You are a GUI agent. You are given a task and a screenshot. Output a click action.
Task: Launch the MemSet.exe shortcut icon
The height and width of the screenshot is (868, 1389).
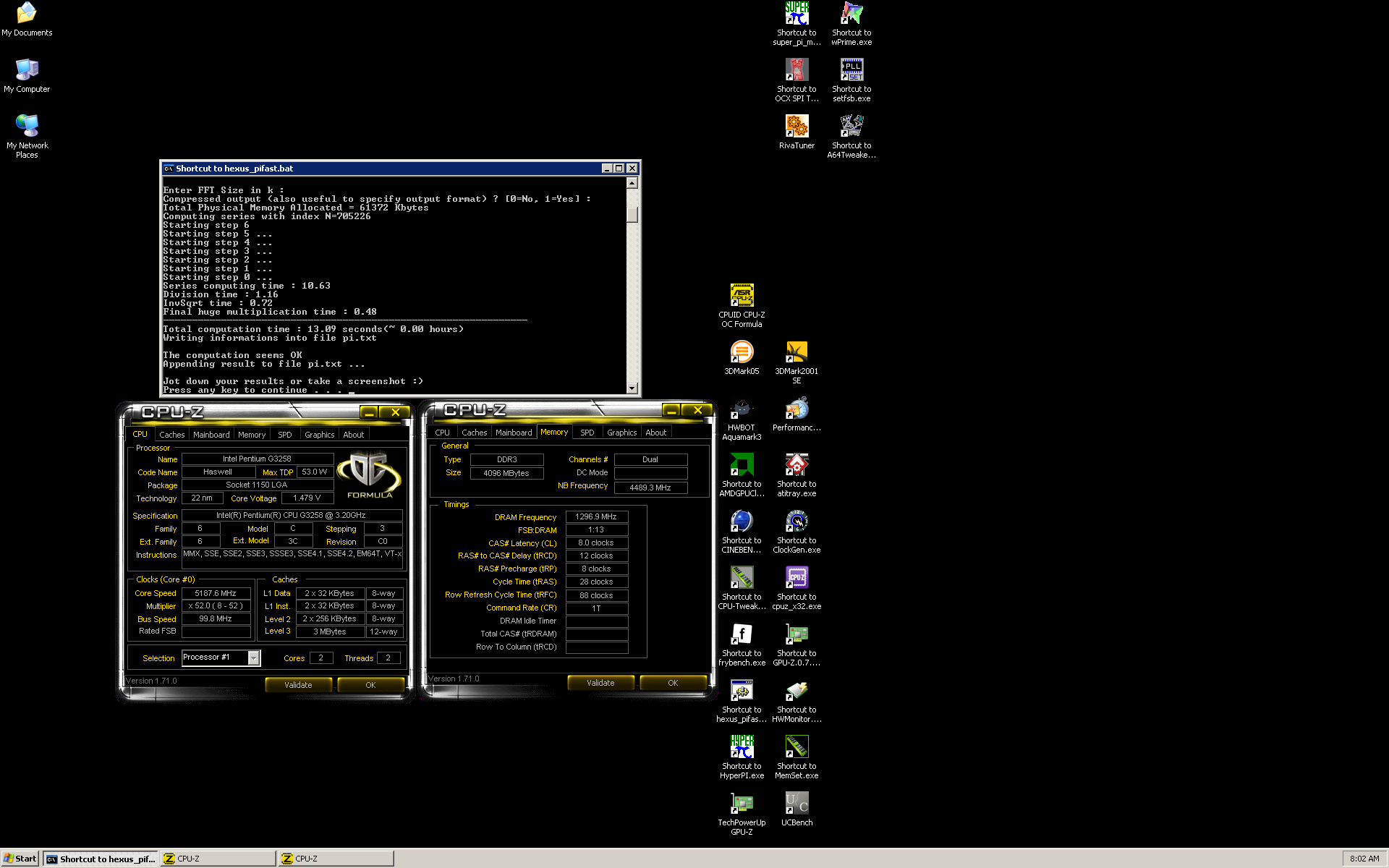(797, 757)
